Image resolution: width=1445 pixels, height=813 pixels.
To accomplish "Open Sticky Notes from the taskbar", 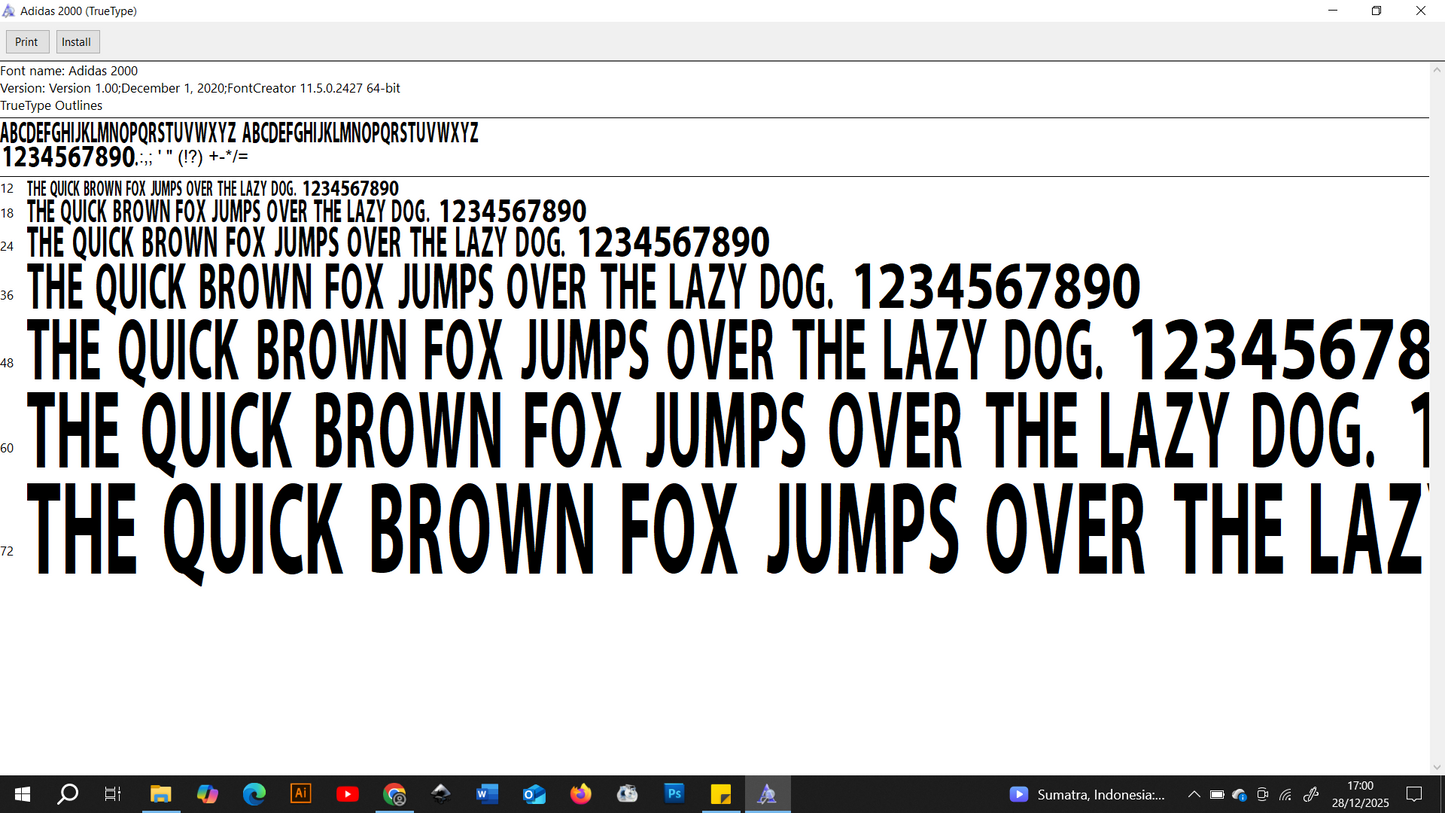I will click(x=720, y=794).
